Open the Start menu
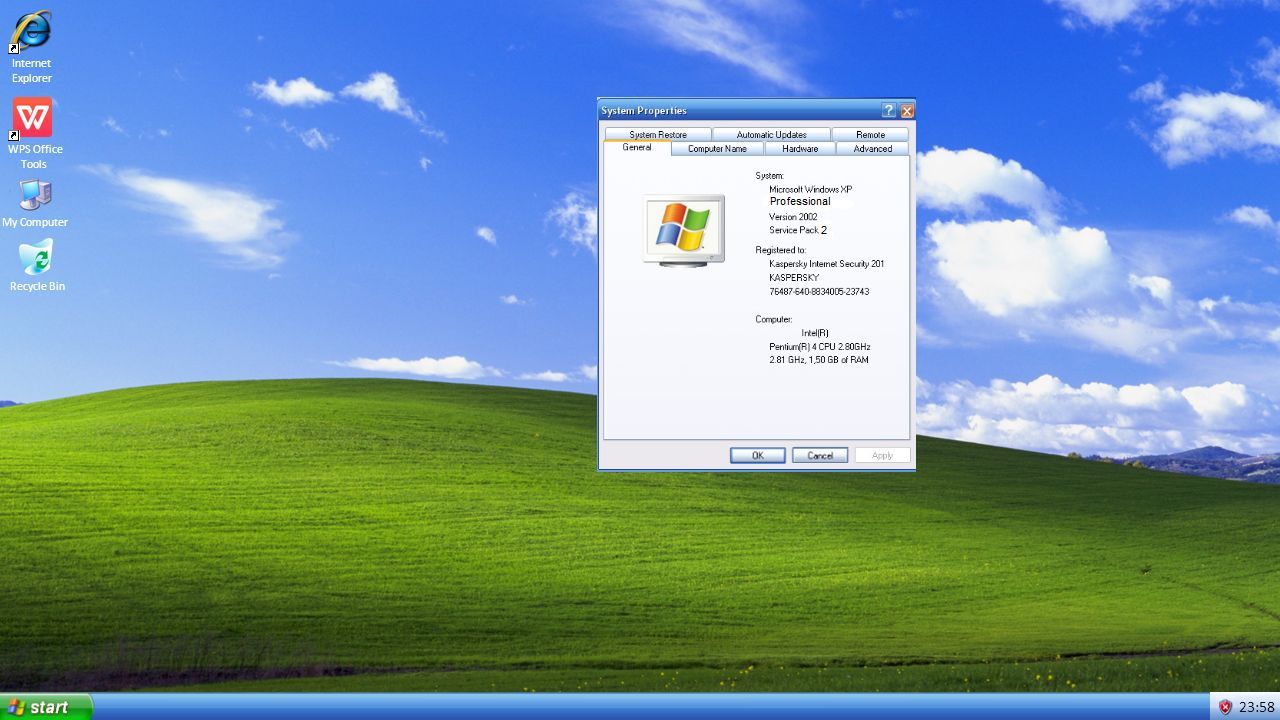This screenshot has width=1280, height=720. click(46, 707)
